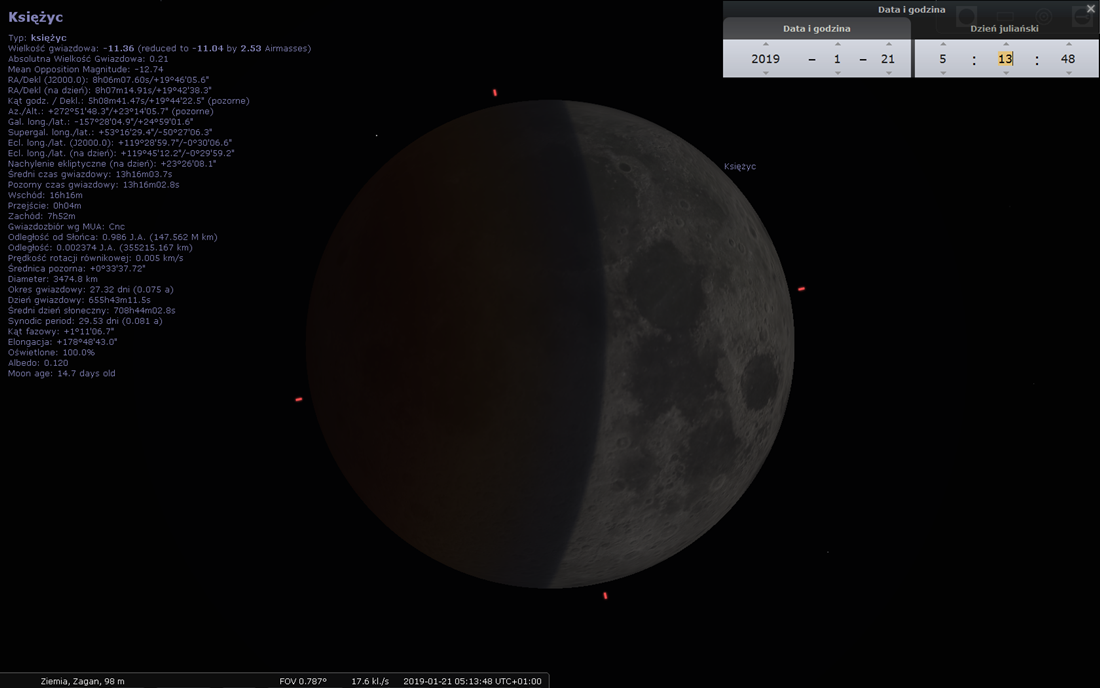Raise the hour value with up arrow
The width and height of the screenshot is (1100, 688).
(943, 45)
